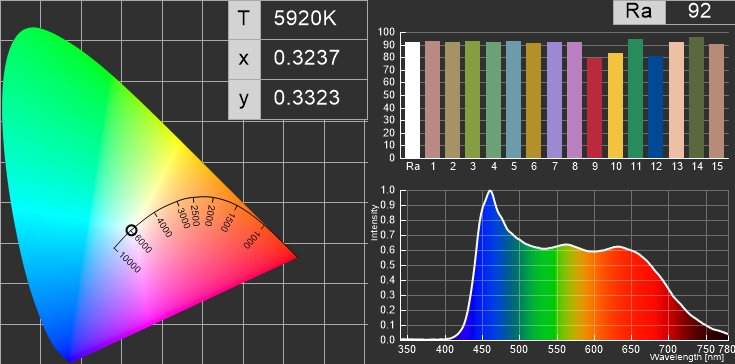Click the Intensity axis label
Screen dimensions: 735x364
coord(375,222)
